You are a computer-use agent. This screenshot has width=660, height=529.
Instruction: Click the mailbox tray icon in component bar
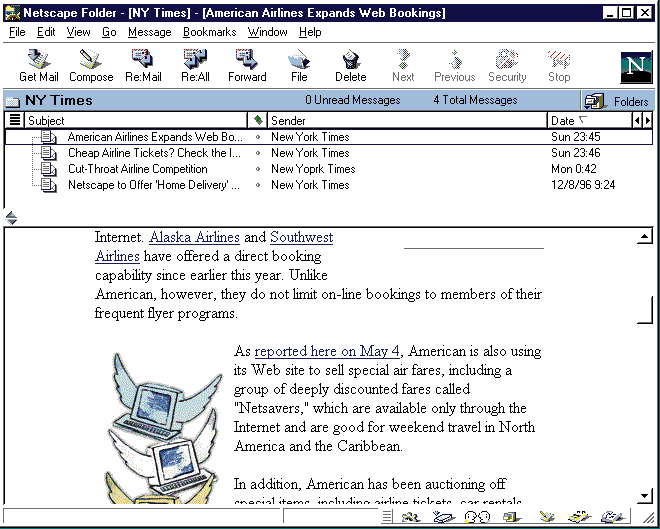click(x=444, y=517)
